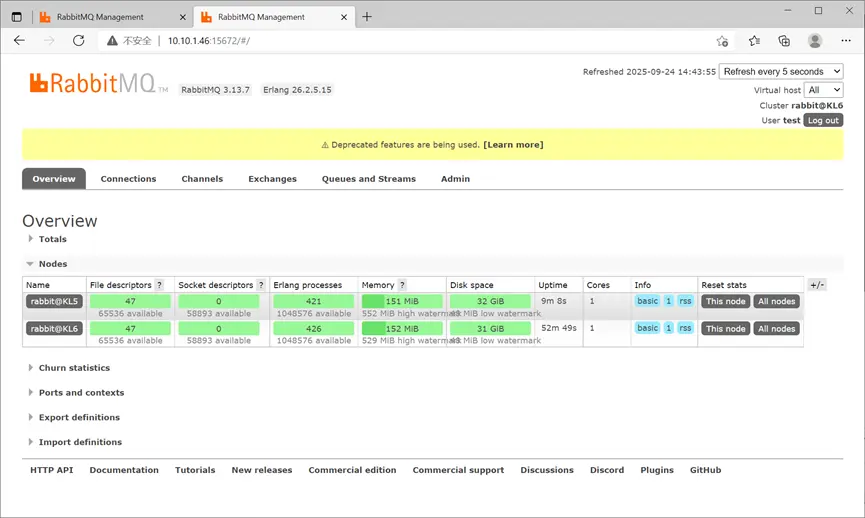
Task: Toggle node columns with +/- button
Action: pos(817,285)
